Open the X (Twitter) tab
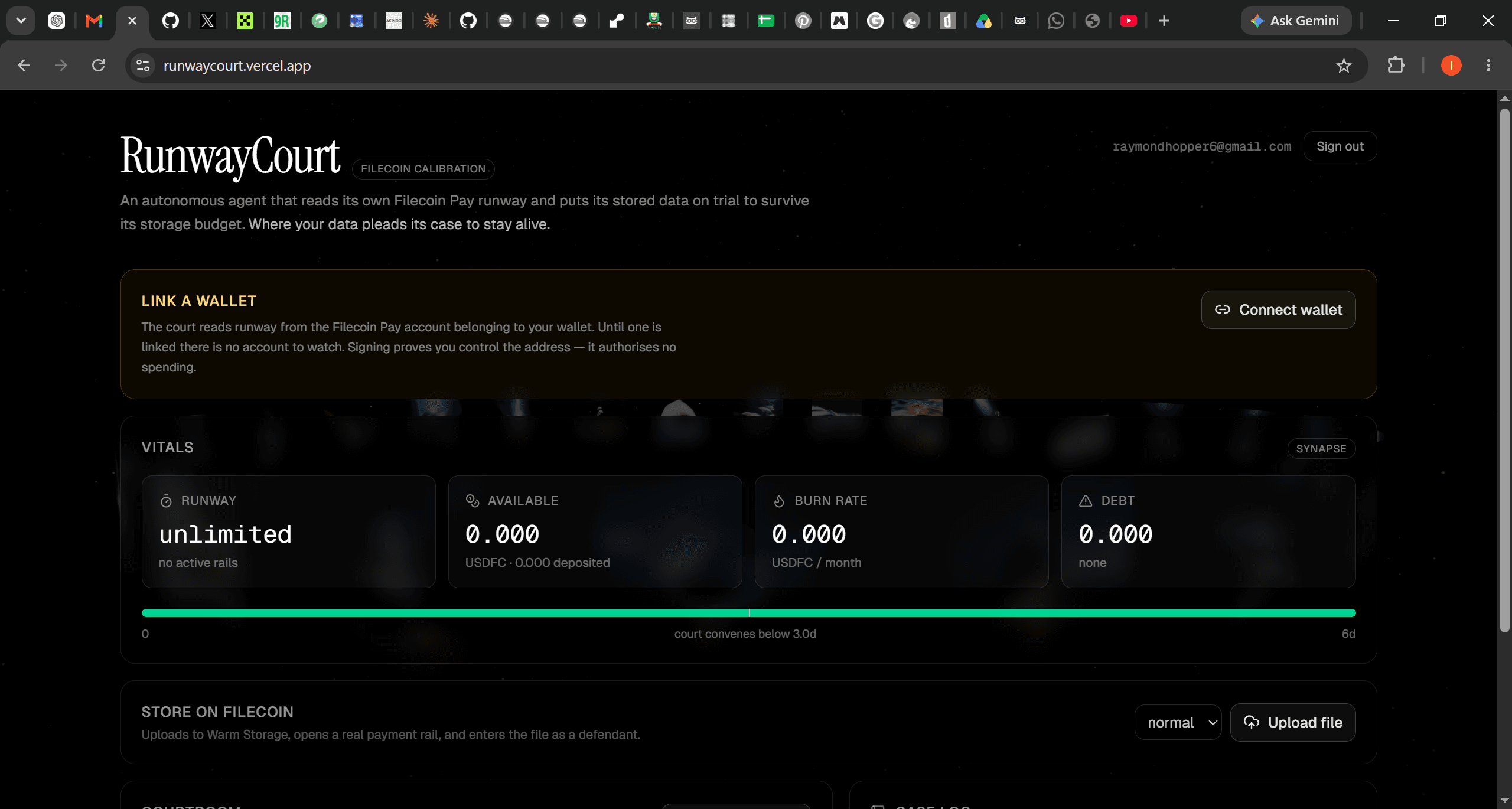 [x=207, y=21]
